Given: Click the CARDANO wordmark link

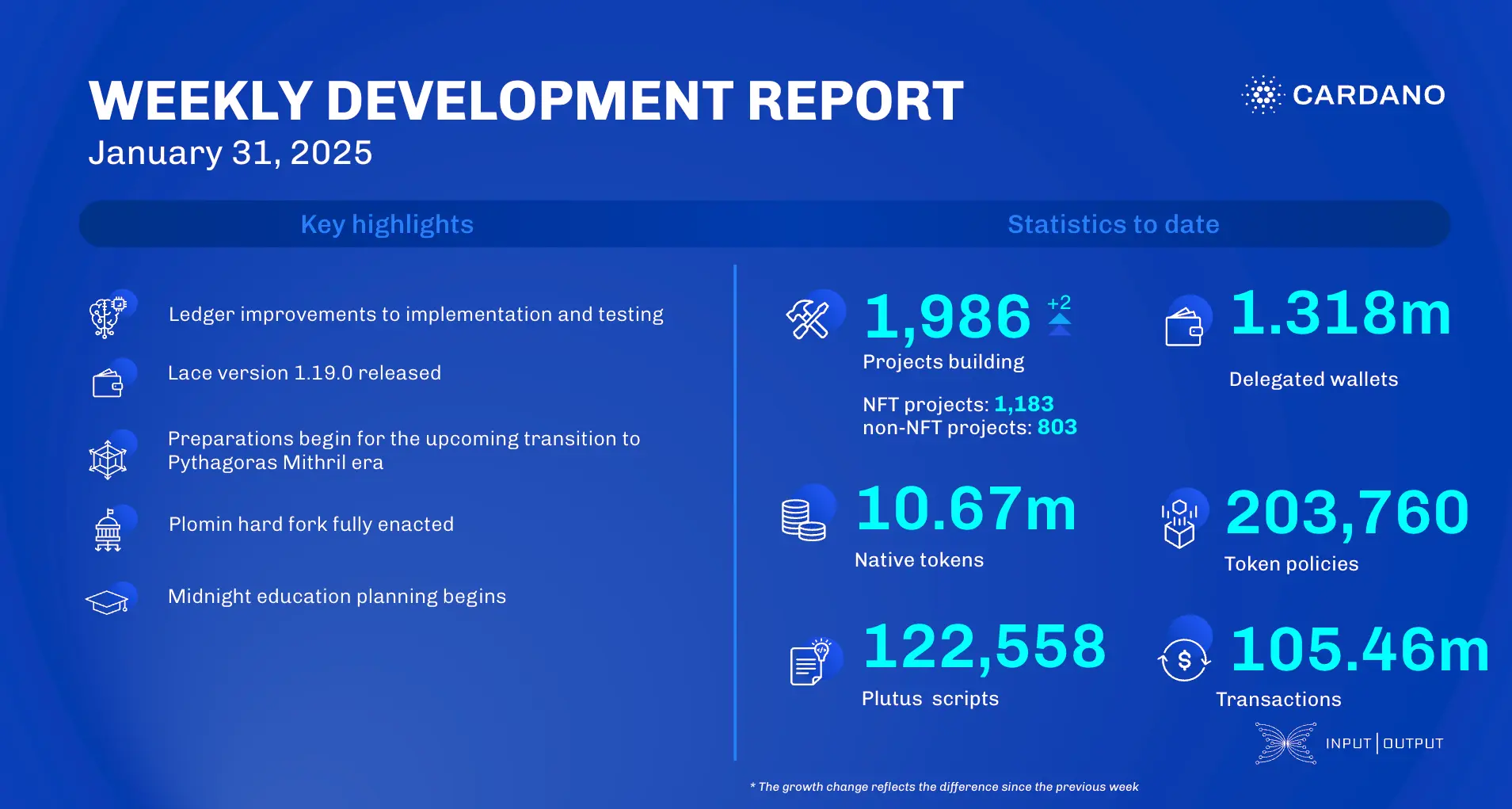Looking at the screenshot, I should tap(1369, 96).
